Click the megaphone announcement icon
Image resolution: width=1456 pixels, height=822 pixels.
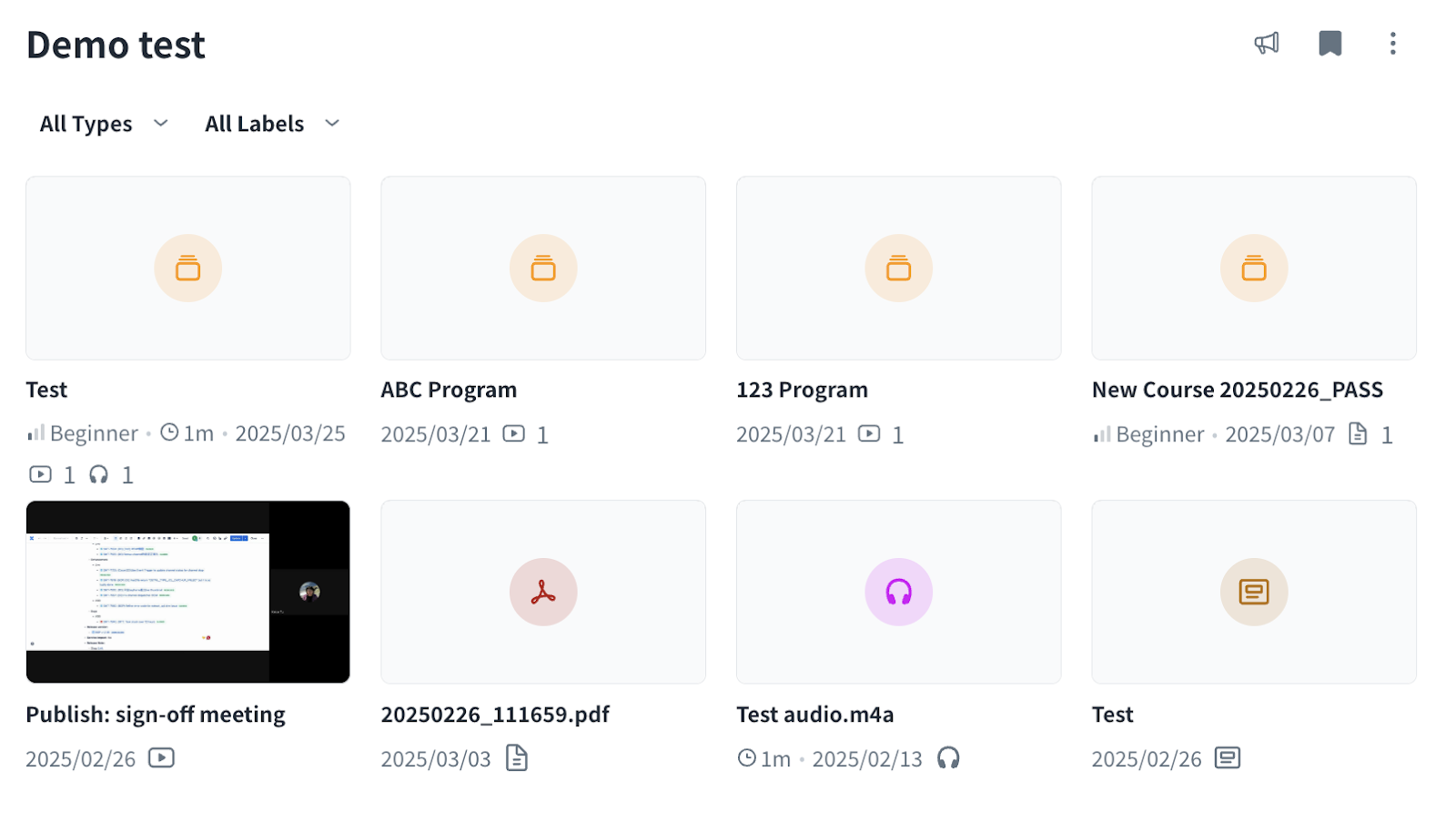(1267, 44)
